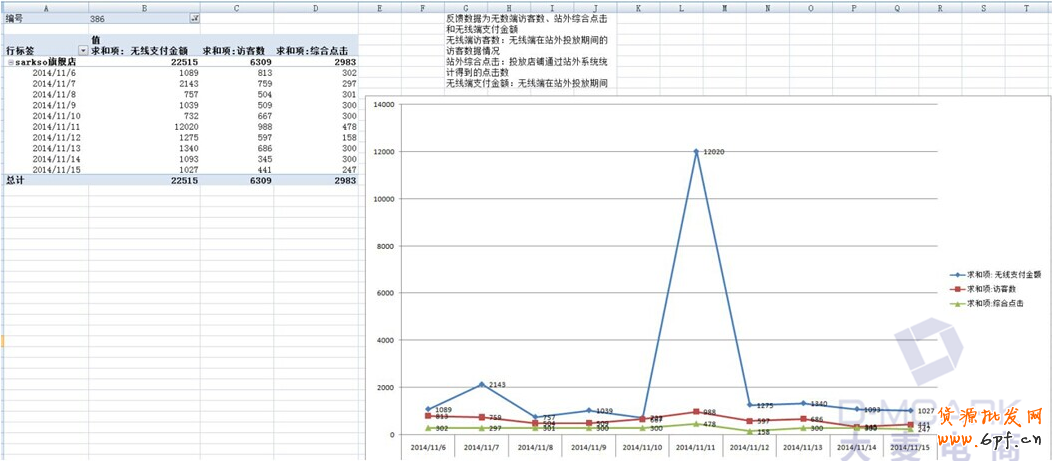Viewport: 1052px width, 461px height.
Task: Select the 求和项:访客数 header cell
Action: tap(237, 50)
